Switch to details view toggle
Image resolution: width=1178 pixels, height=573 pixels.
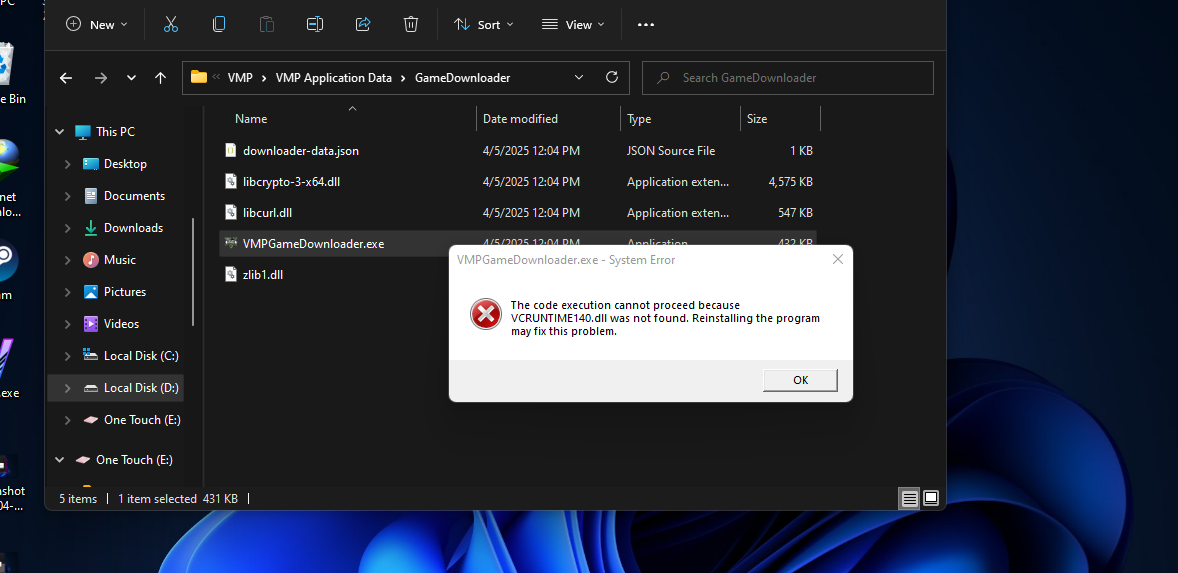pyautogui.click(x=909, y=498)
